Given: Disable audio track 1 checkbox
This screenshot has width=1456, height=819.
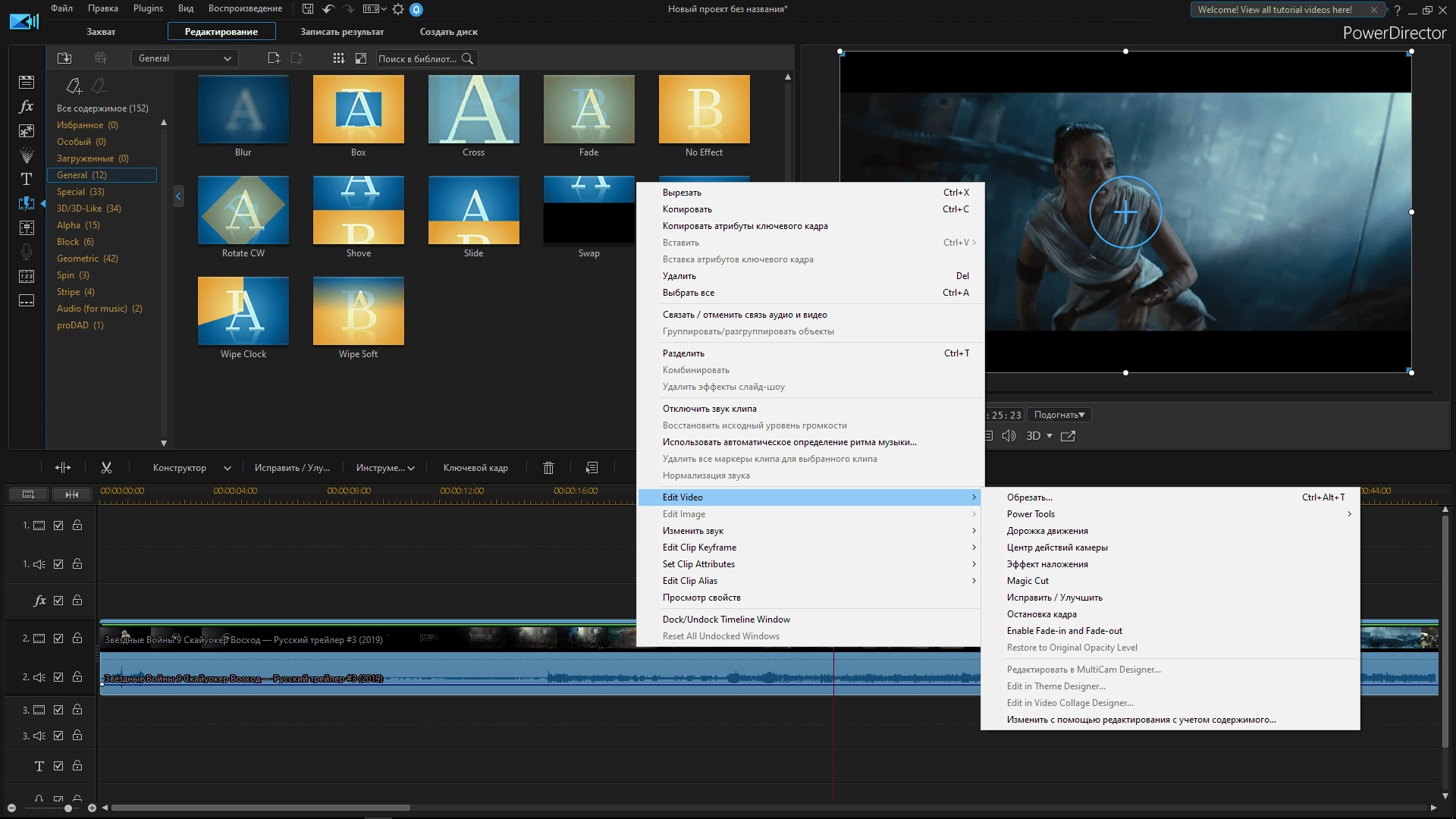Looking at the screenshot, I should pos(58,564).
